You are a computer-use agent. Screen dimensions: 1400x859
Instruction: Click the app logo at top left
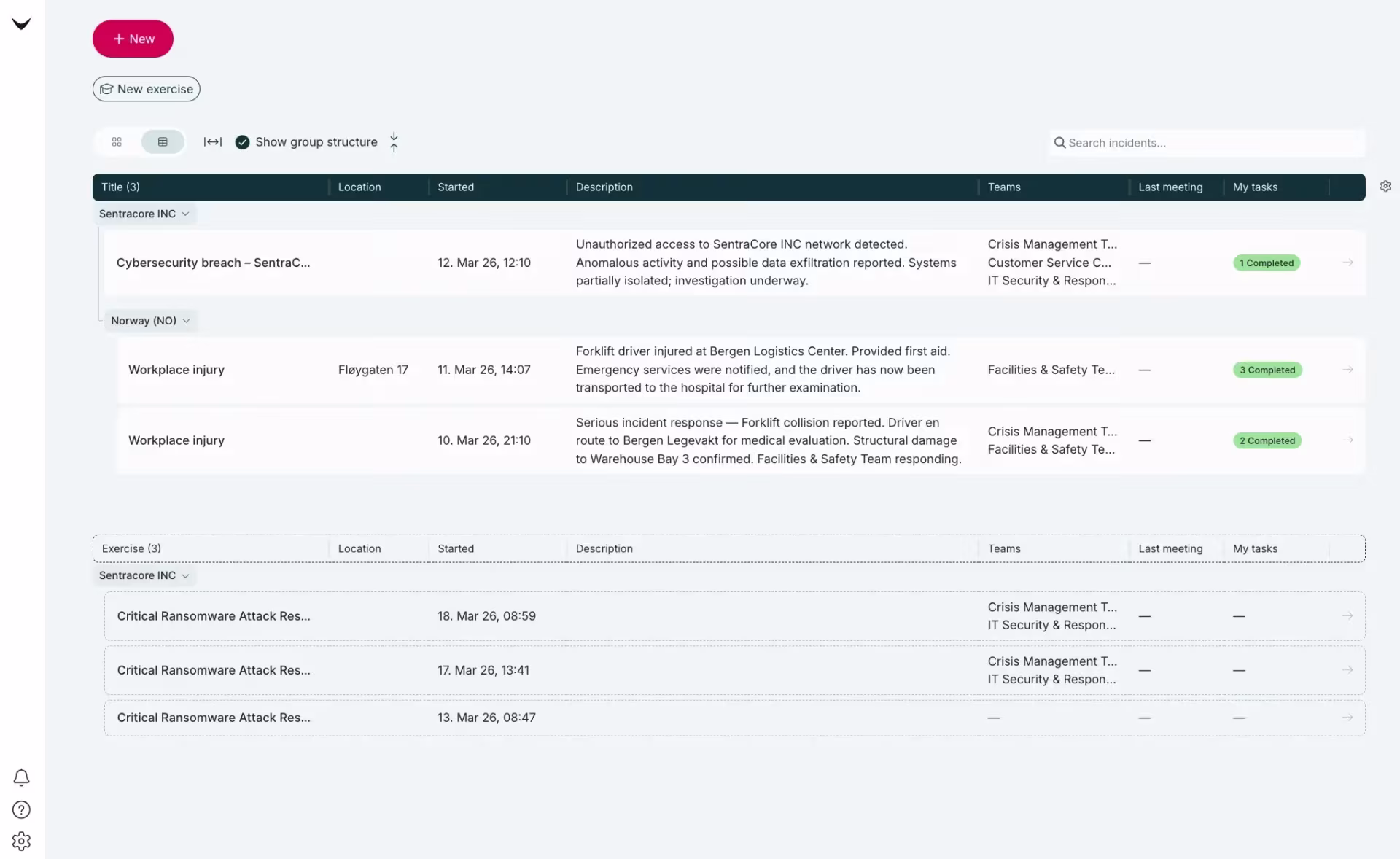click(x=22, y=24)
